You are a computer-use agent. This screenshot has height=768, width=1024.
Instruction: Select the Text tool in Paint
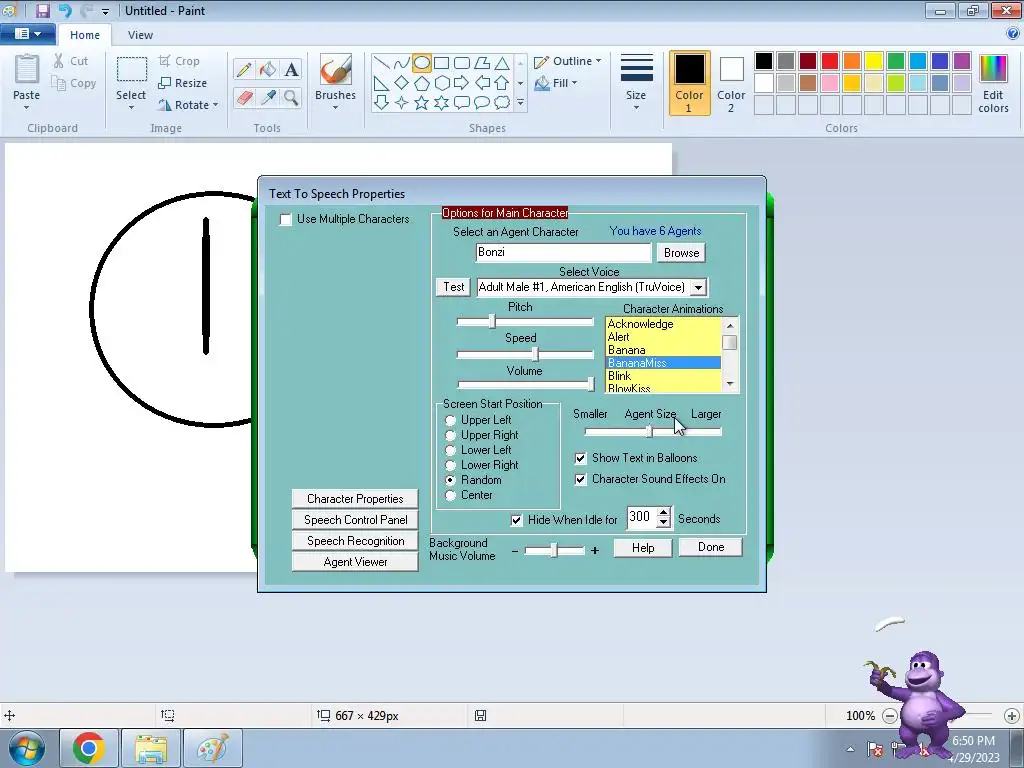[x=291, y=69]
